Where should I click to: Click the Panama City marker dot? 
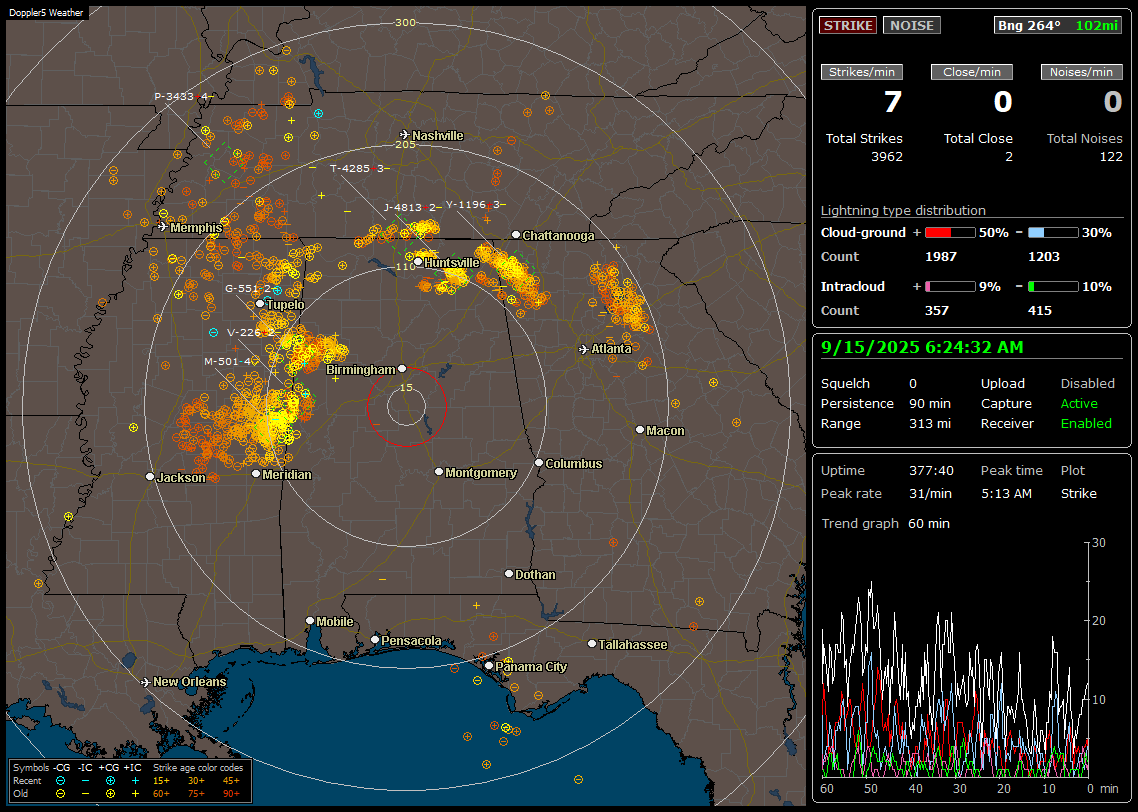click(489, 665)
